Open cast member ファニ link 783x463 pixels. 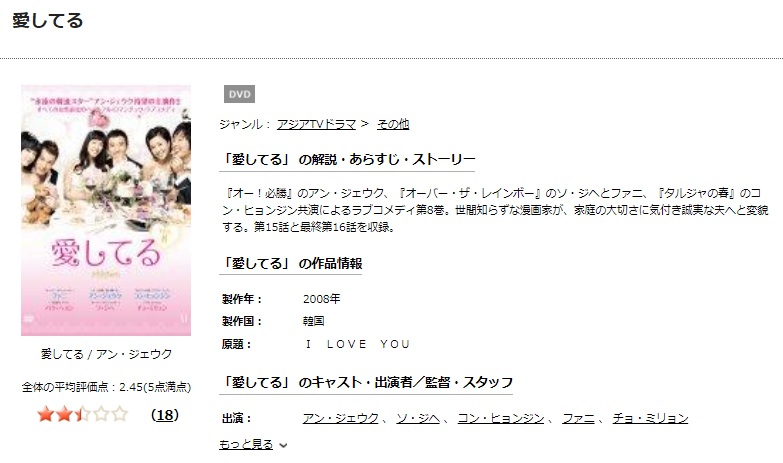coord(578,418)
